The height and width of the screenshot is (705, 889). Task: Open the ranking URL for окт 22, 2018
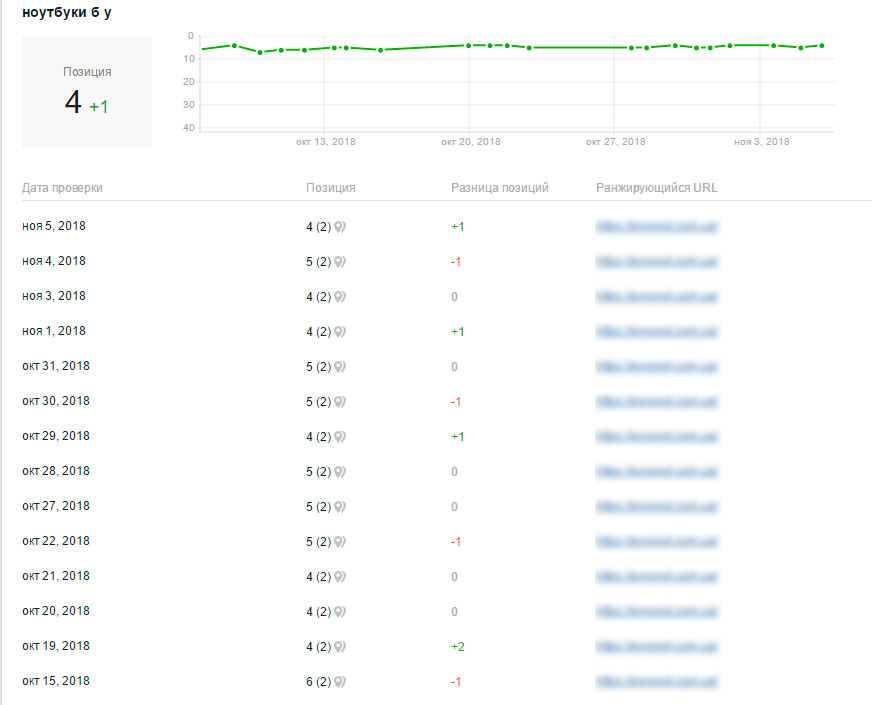coord(657,542)
